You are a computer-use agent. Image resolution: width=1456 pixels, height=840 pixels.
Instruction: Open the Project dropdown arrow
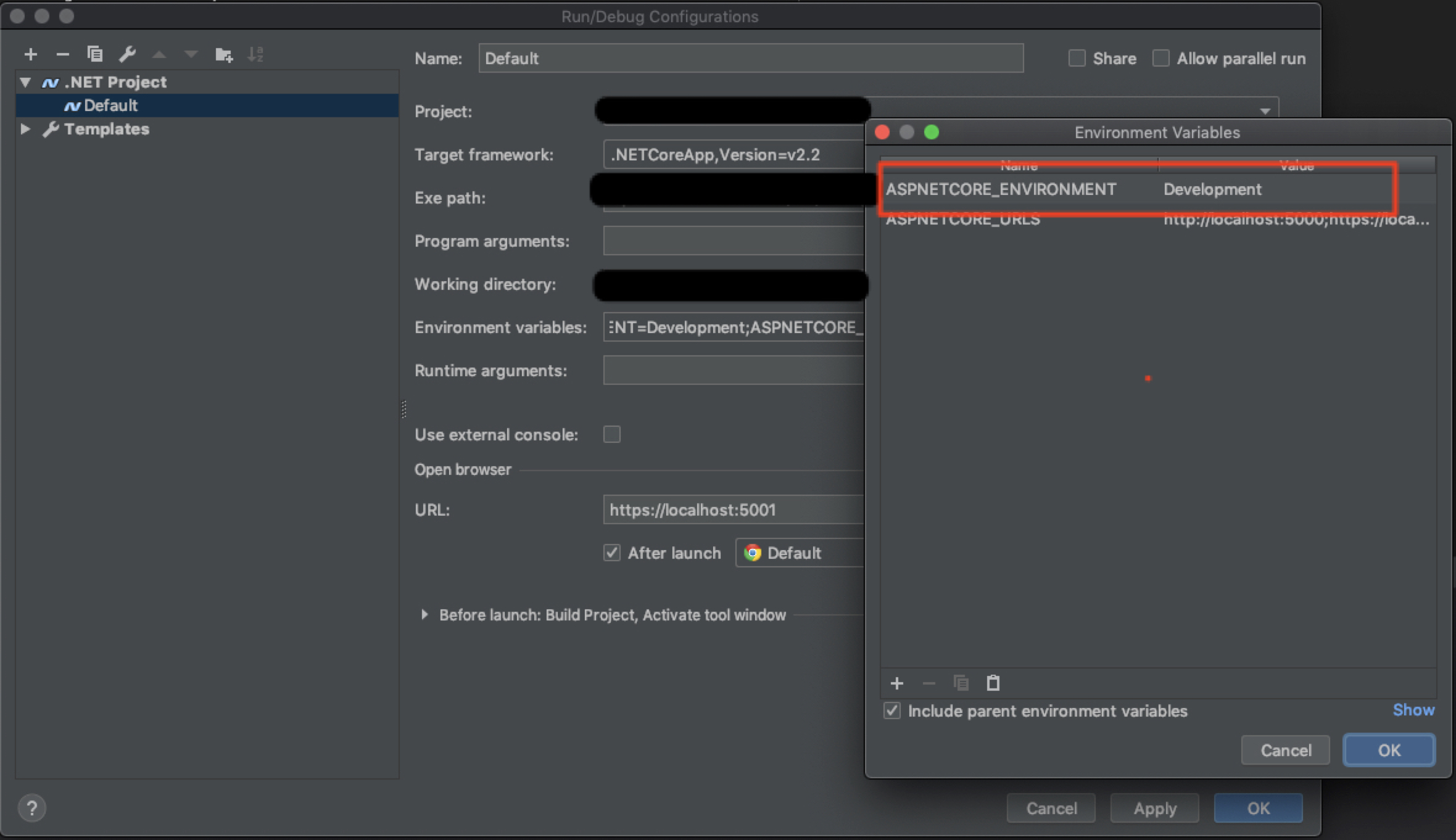click(x=1265, y=111)
